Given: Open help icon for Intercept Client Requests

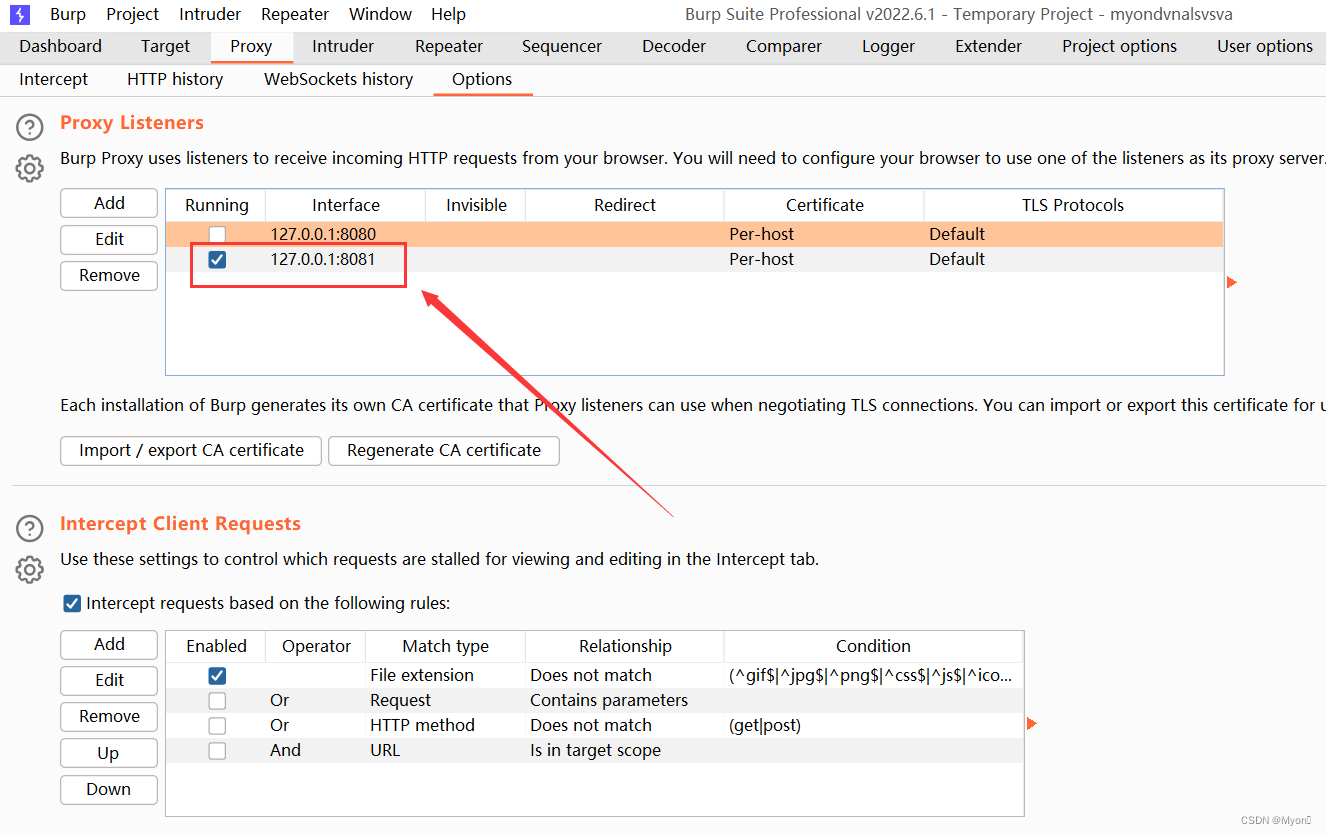Looking at the screenshot, I should coord(30,528).
